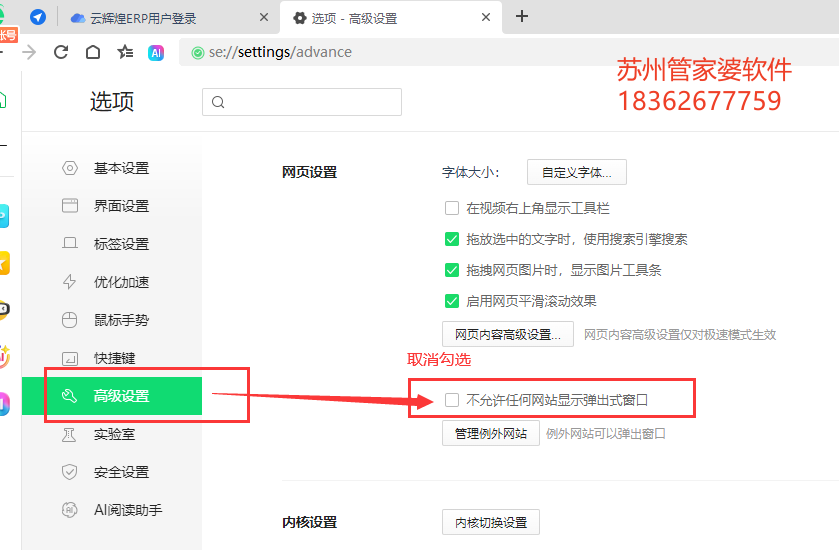The height and width of the screenshot is (550, 839).
Task: Open 实验室 in the sidebar
Action: 112,434
